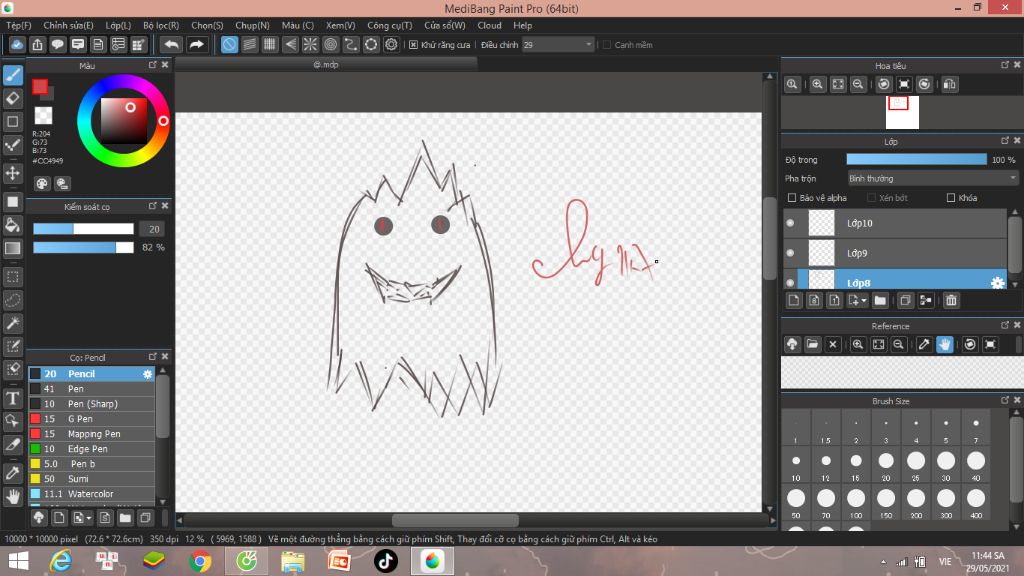Open the Pha trộn blending mode dropdown
This screenshot has height=576, width=1024.
point(932,178)
